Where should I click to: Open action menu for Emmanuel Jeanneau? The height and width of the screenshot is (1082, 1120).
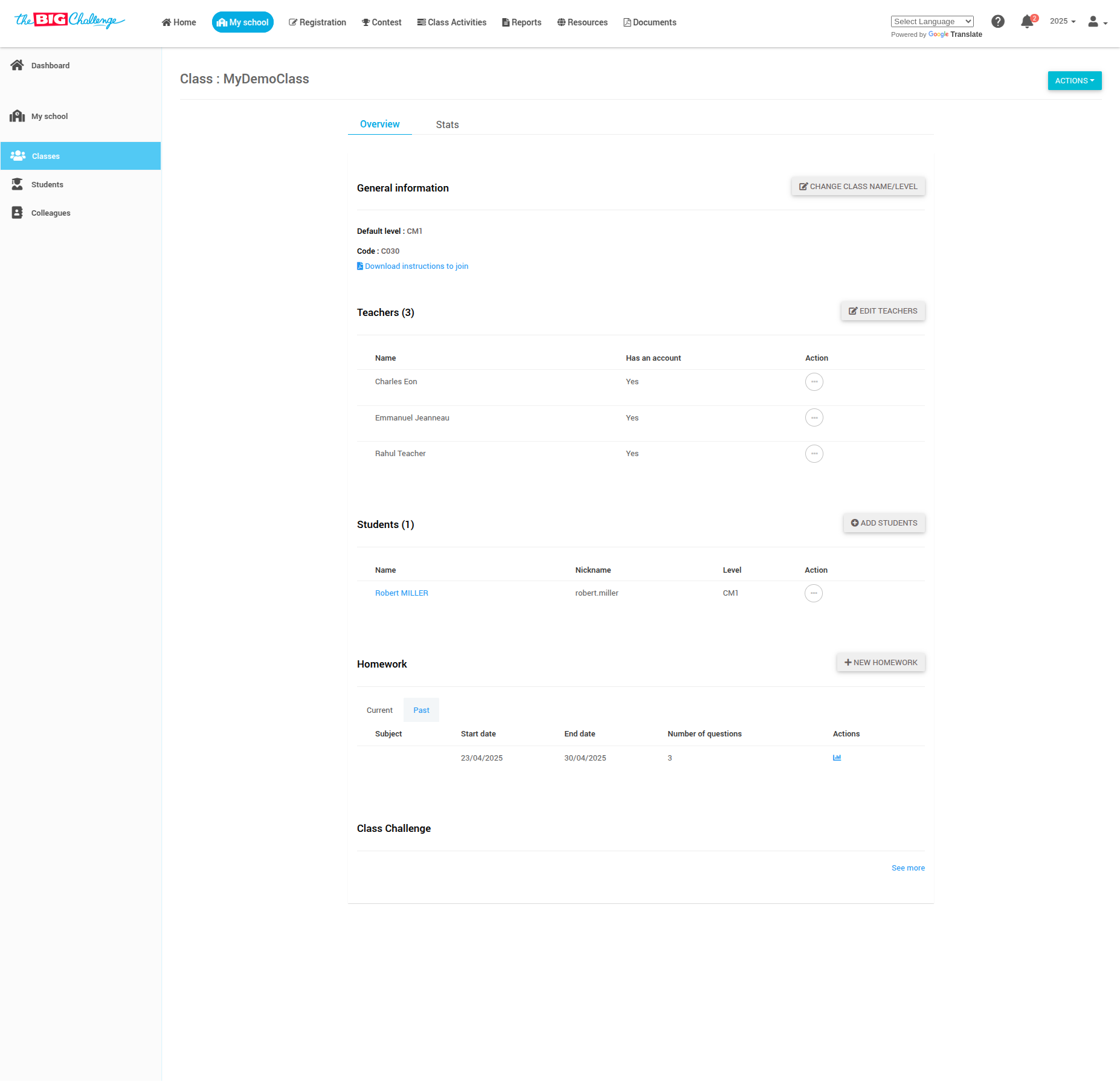[x=814, y=417]
